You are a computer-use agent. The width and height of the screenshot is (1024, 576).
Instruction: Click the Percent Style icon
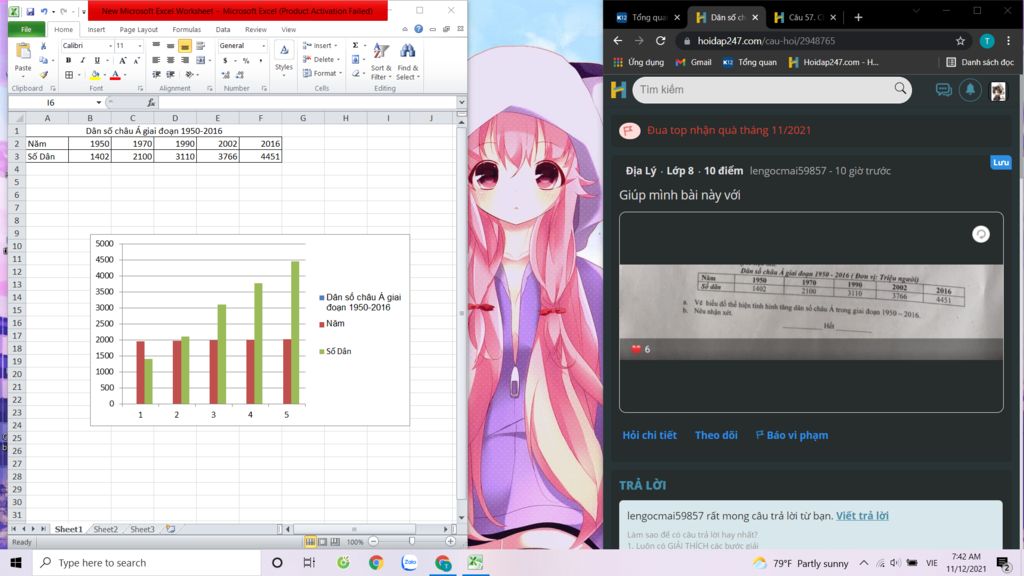click(x=246, y=61)
